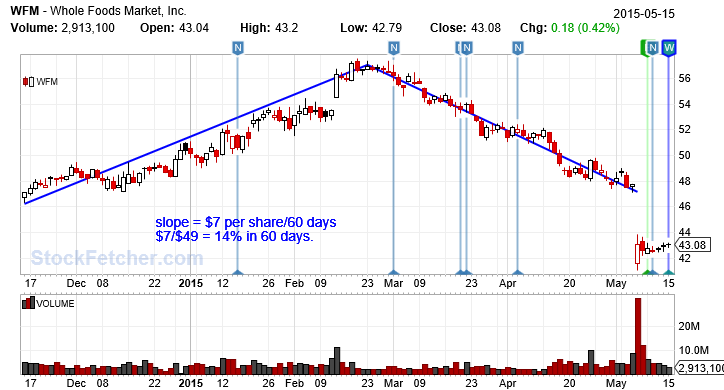724x390 pixels.
Task: Click the 52 price axis label
Action: point(685,130)
